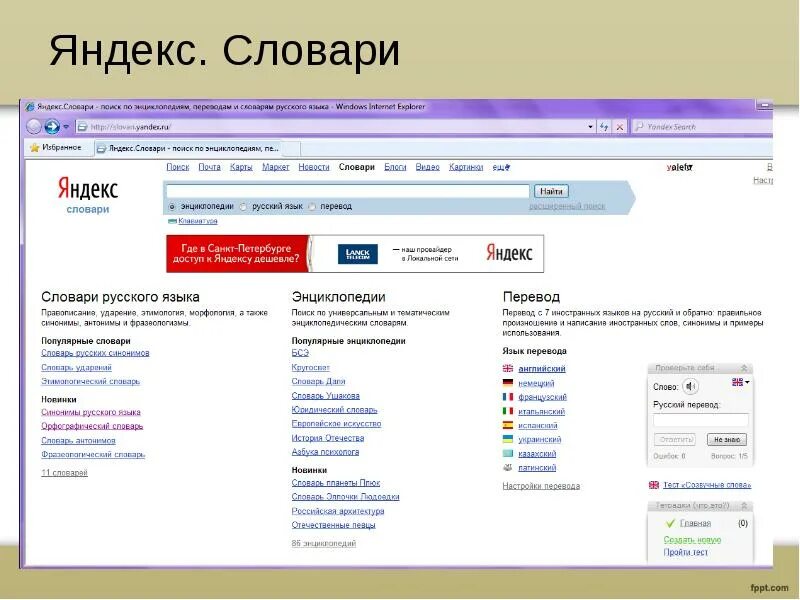Open Тест «Созвучные слова» link
Image resolution: width=800 pixels, height=600 pixels.
(707, 485)
